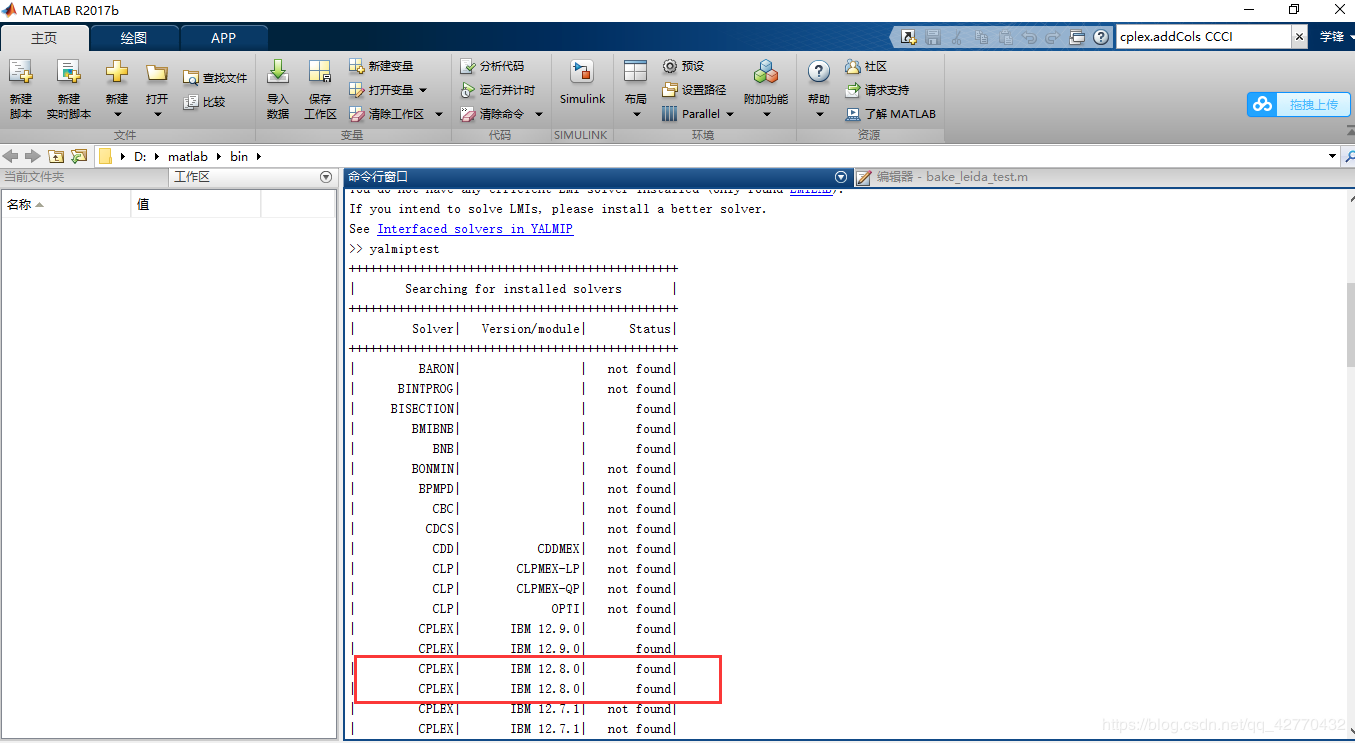Click 清除工作区 (Clear Workspace)
The height and width of the screenshot is (743, 1355).
(x=387, y=114)
